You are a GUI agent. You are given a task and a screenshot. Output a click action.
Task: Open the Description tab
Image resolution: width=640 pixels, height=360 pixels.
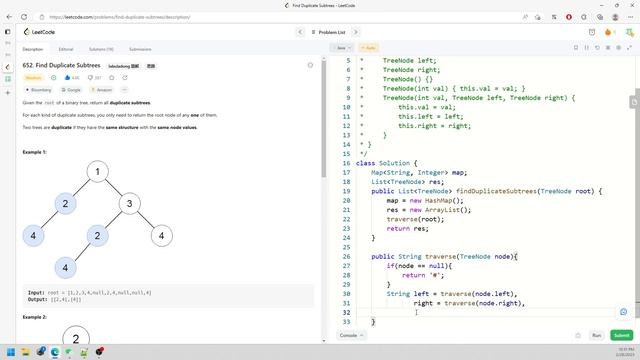[x=33, y=49]
